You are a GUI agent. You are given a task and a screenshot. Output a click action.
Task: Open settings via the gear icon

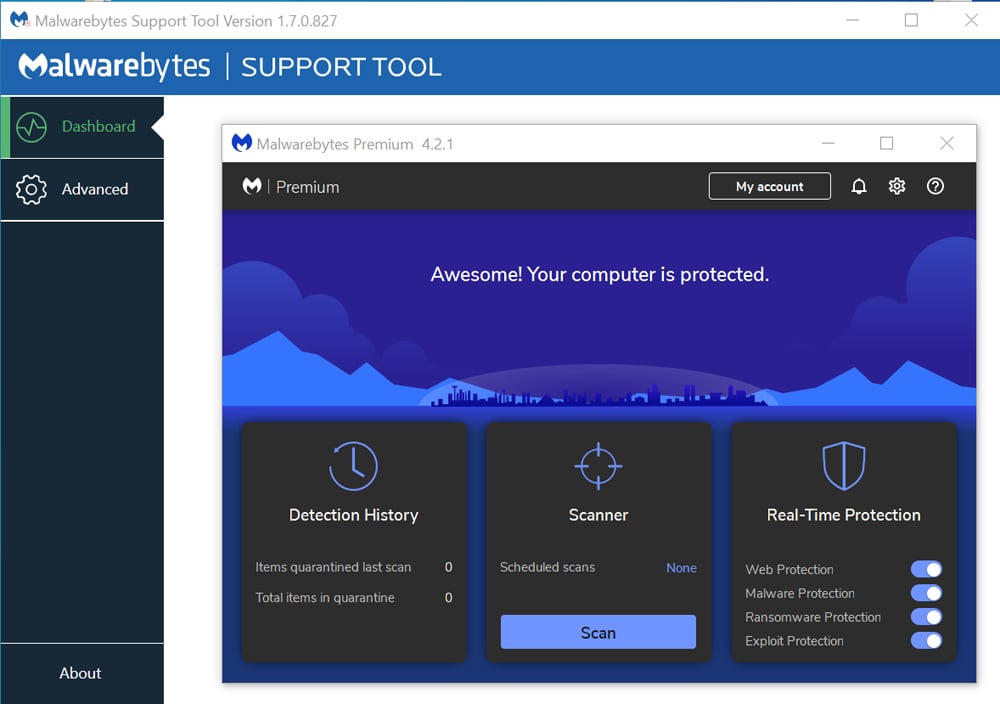[x=897, y=187]
